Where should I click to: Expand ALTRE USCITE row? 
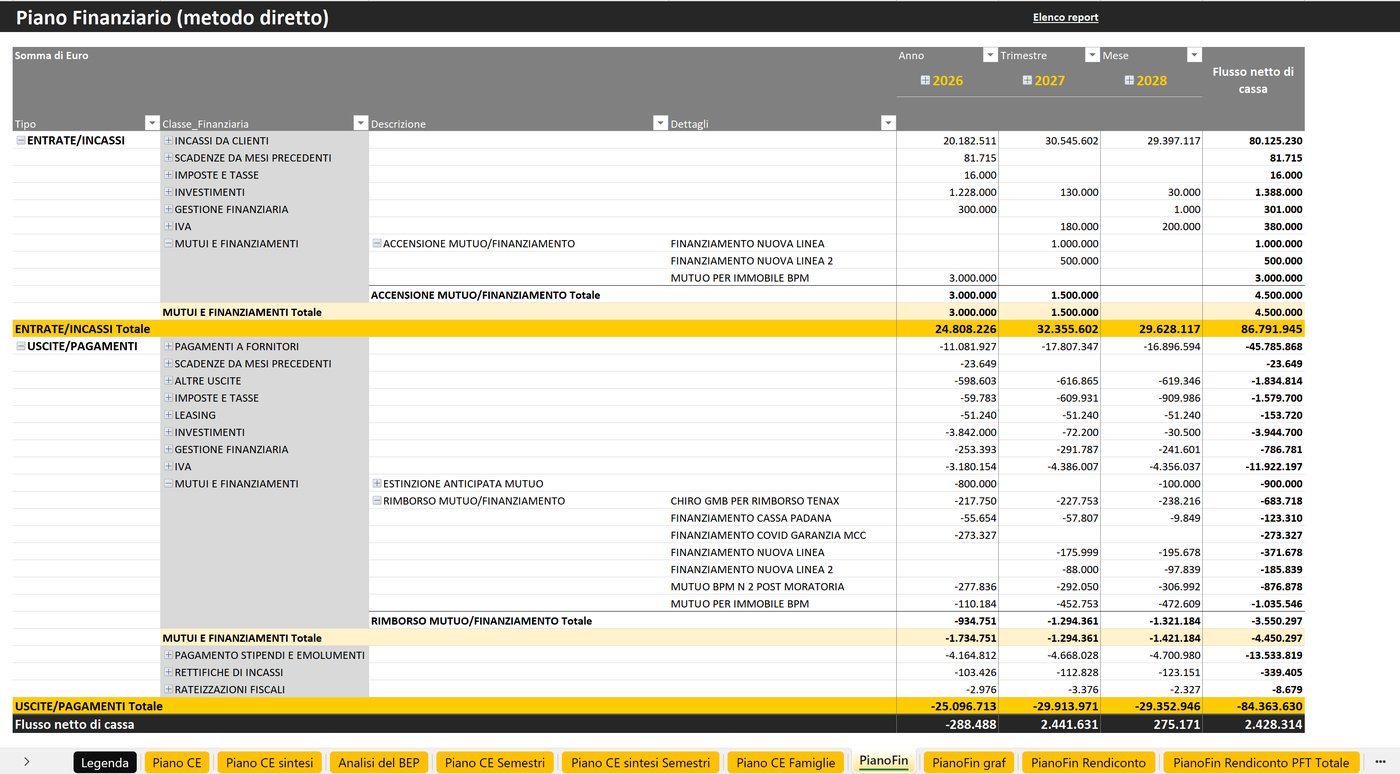pyautogui.click(x=169, y=381)
